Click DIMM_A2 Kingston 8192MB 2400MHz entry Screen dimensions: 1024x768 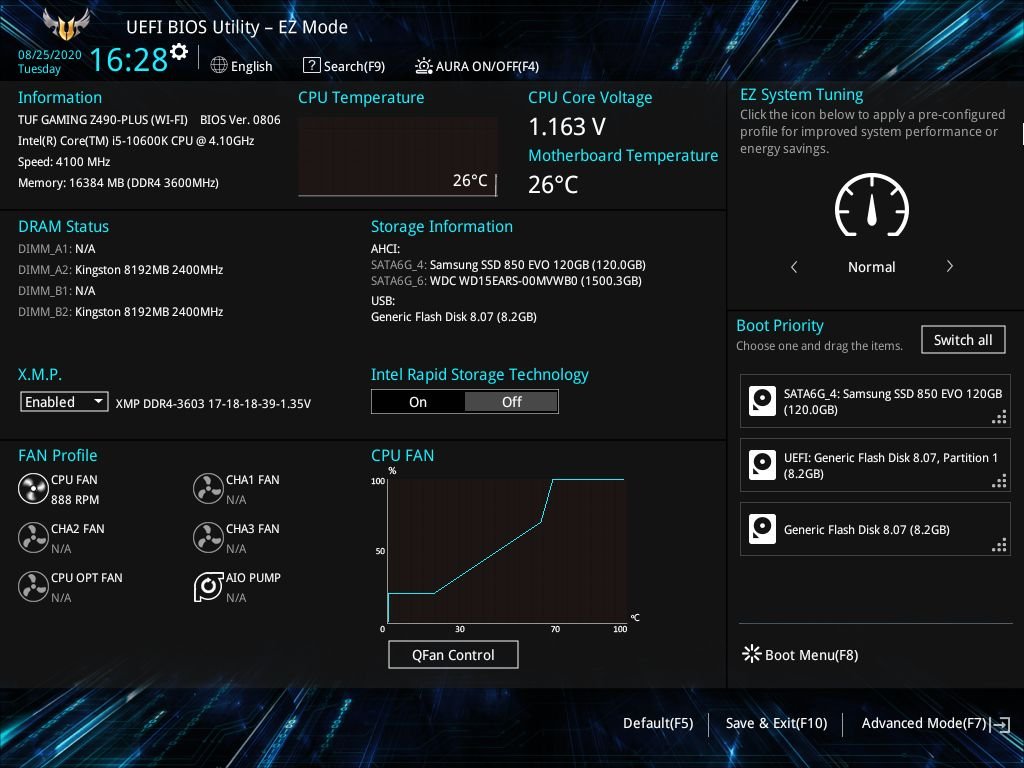[x=121, y=270]
